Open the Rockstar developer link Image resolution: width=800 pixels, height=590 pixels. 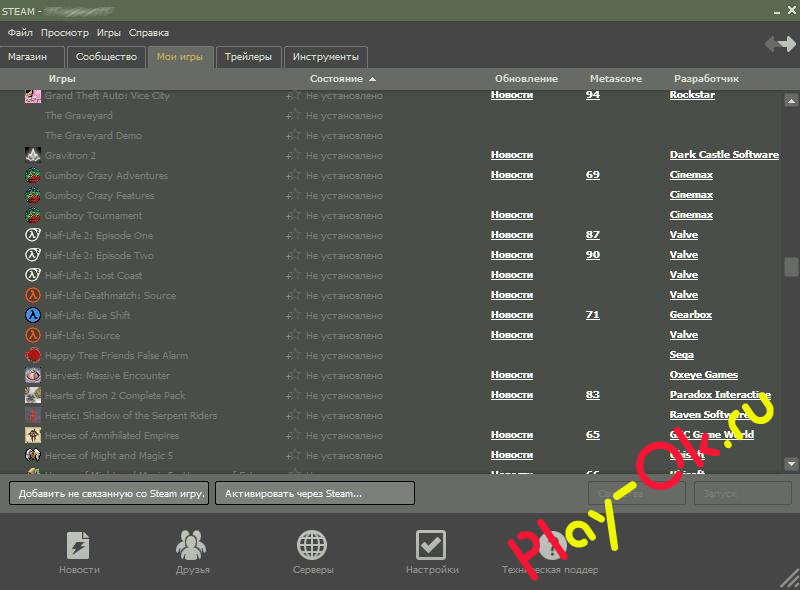(692, 95)
